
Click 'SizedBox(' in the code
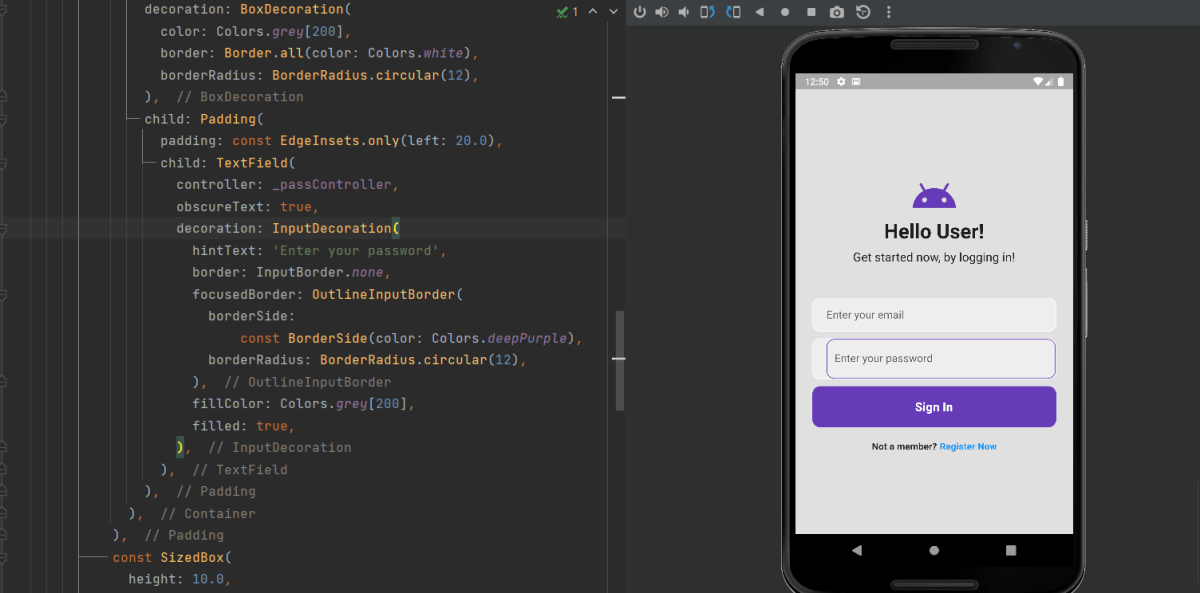click(196, 558)
